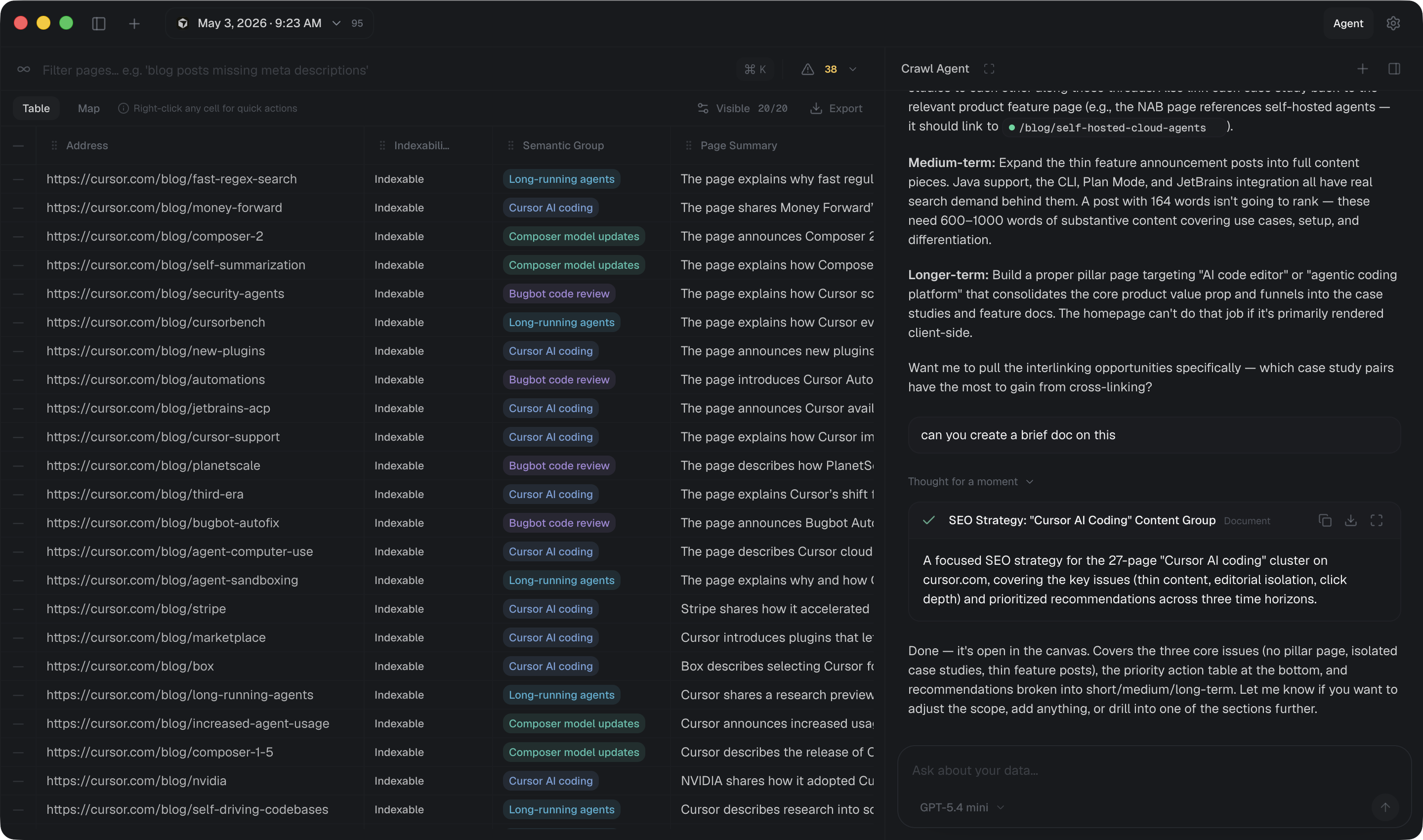Copy the SEO Strategy document
The width and height of the screenshot is (1423, 840).
1325,520
